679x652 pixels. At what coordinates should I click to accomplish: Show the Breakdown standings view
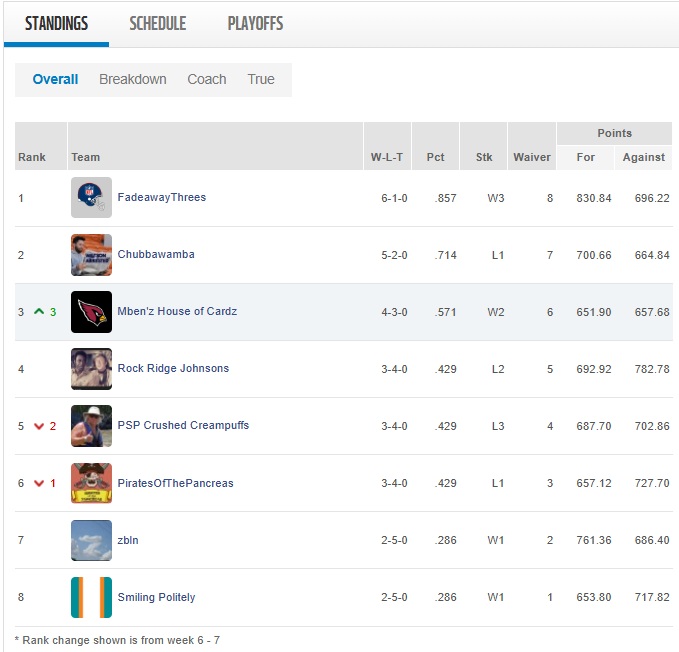[x=132, y=80]
